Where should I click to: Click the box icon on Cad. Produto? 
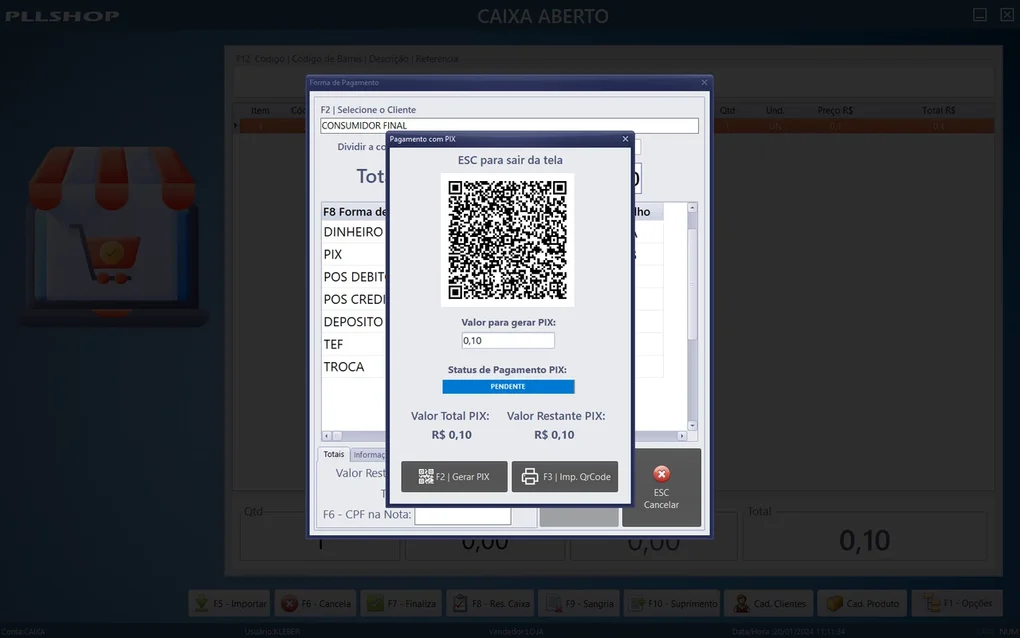[835, 604]
